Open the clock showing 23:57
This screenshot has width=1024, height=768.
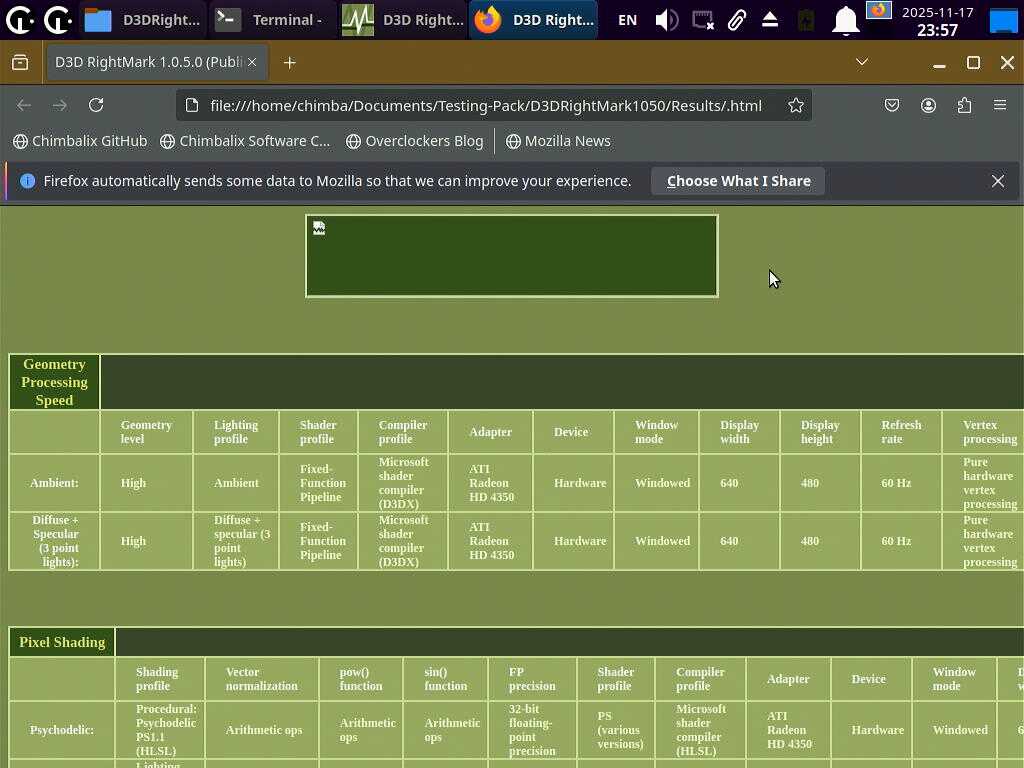937,21
